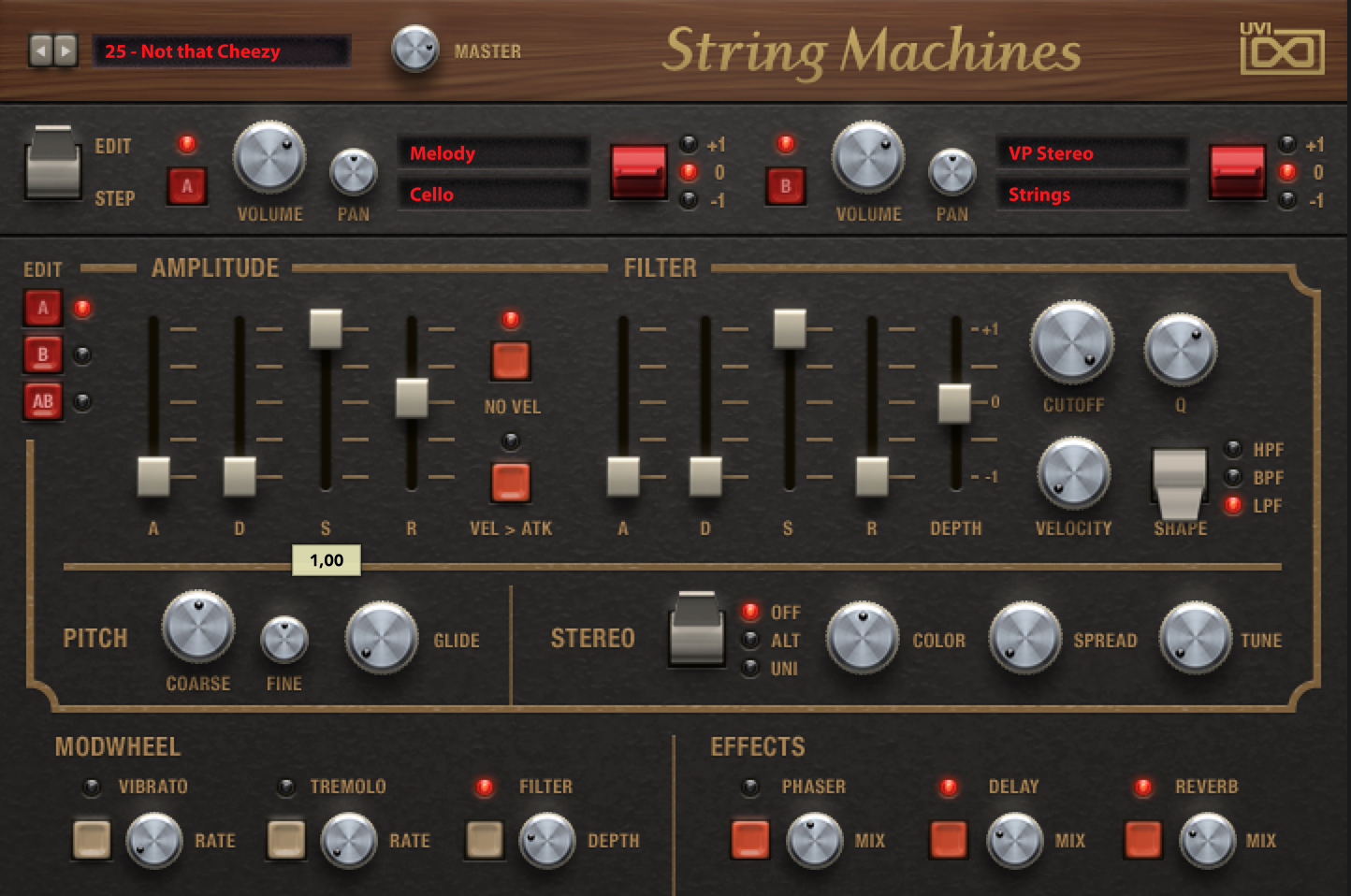The image size is (1351, 896).
Task: Click filter DEPTH slider handle
Action: point(955,403)
